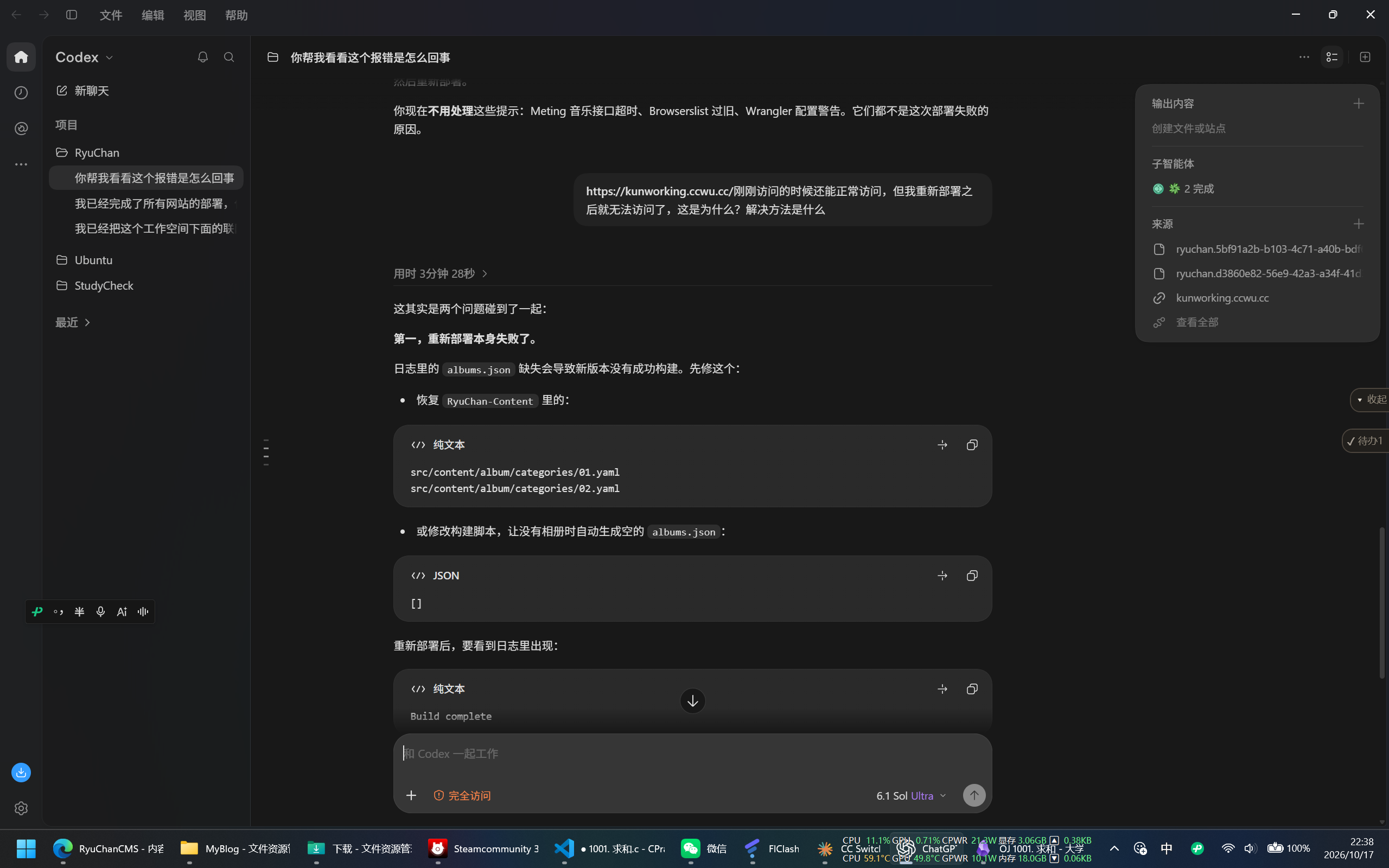1389x868 pixels.
Task: Open the 编辑 menu
Action: click(152, 15)
